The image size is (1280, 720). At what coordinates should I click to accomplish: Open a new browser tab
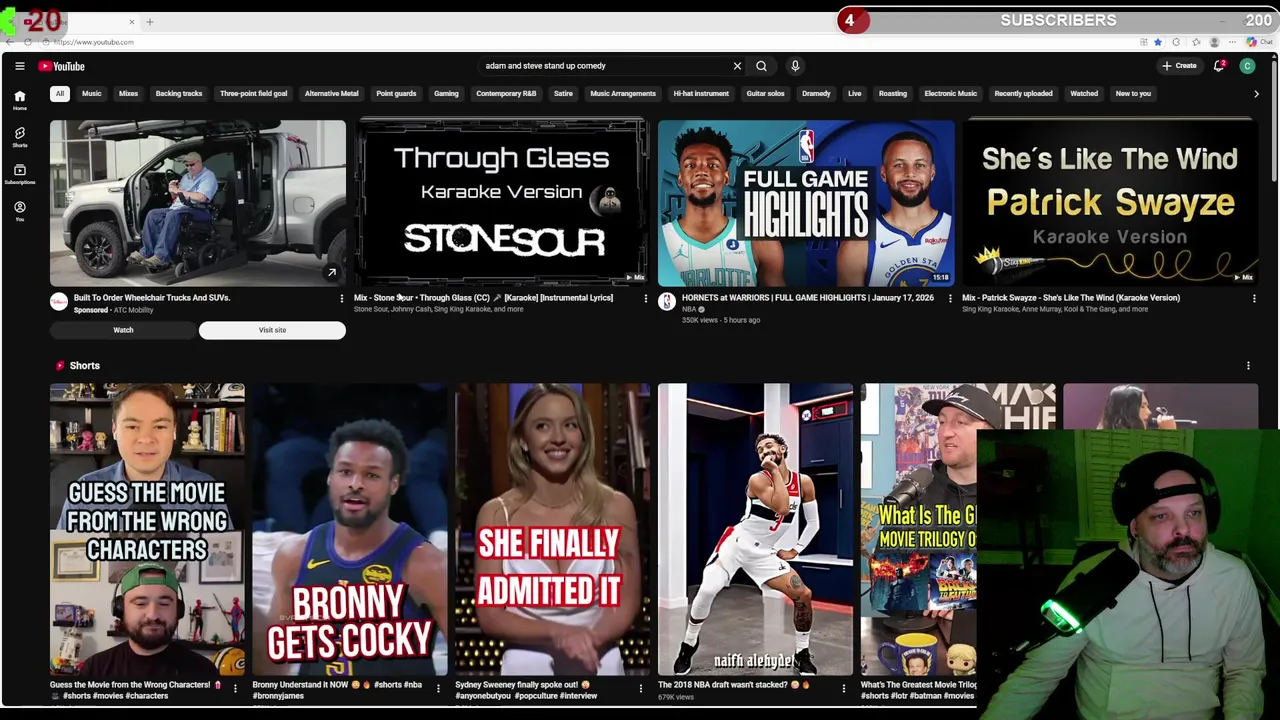click(x=150, y=21)
